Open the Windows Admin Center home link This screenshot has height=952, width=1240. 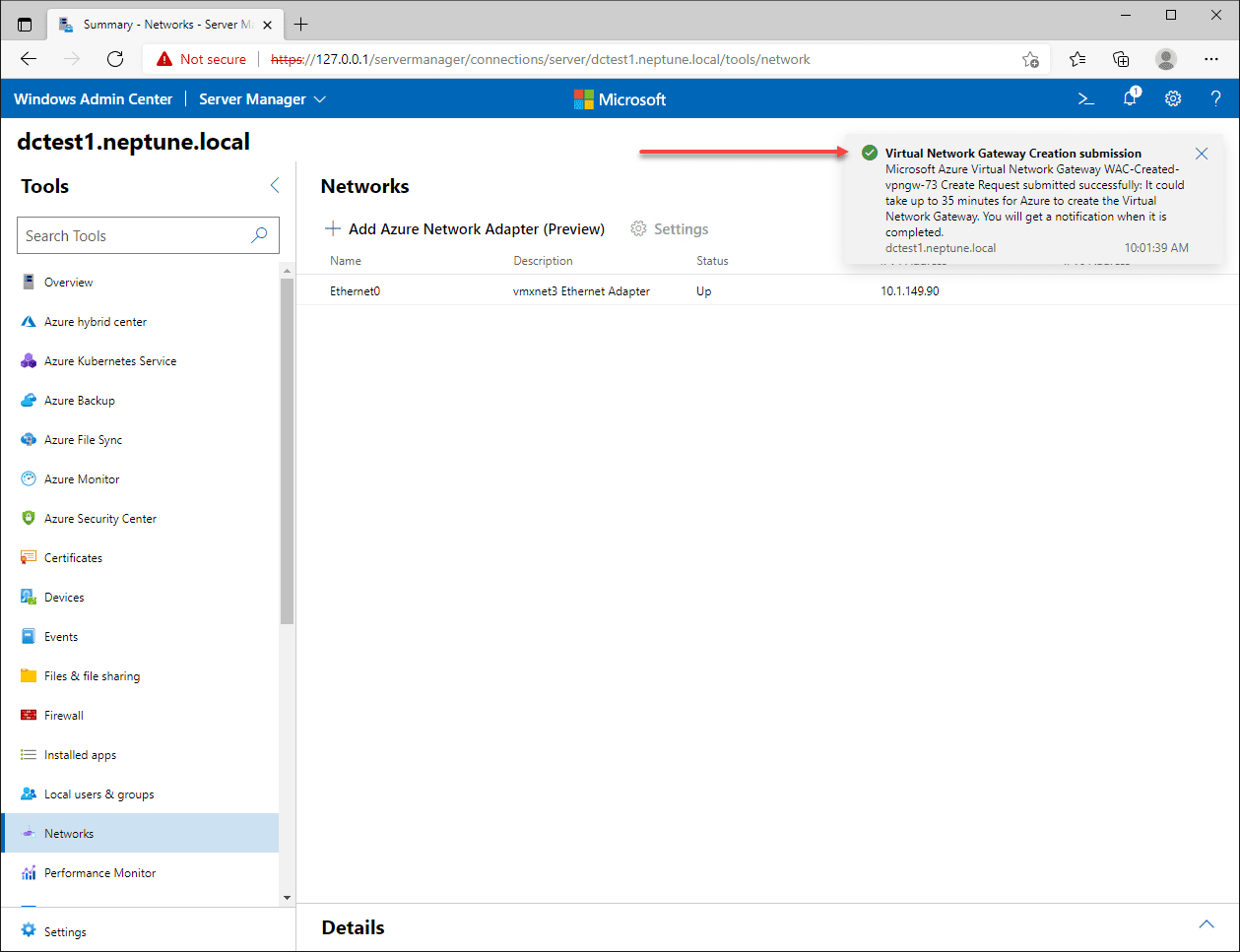click(x=94, y=98)
